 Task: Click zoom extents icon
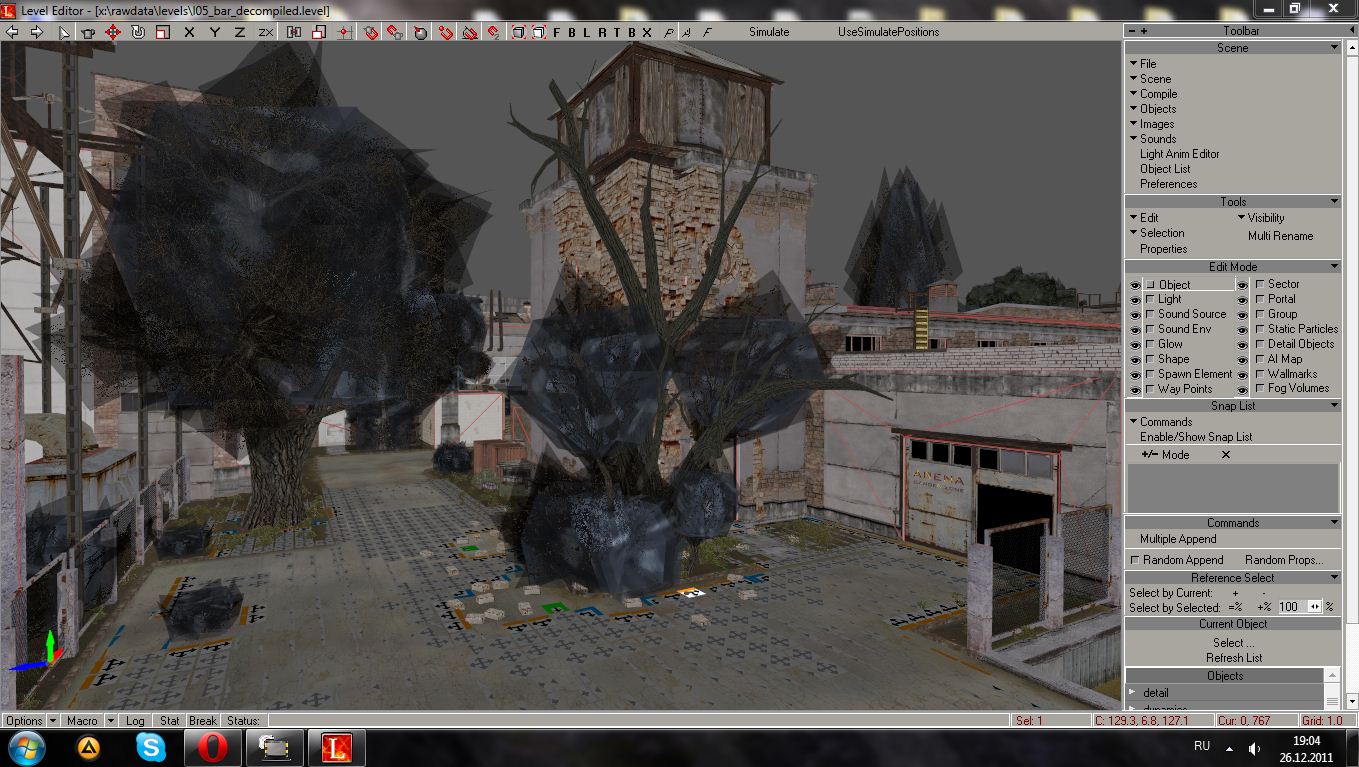pyautogui.click(x=518, y=32)
